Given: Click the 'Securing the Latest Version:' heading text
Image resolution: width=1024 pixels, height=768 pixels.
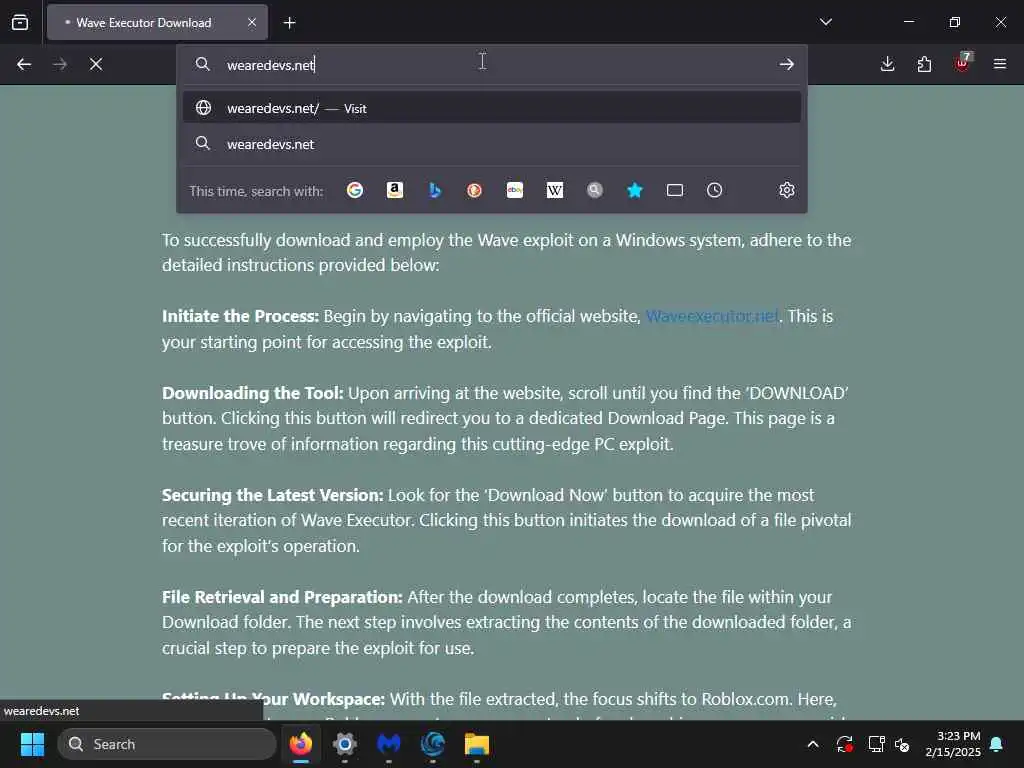Looking at the screenshot, I should pyautogui.click(x=272, y=495).
